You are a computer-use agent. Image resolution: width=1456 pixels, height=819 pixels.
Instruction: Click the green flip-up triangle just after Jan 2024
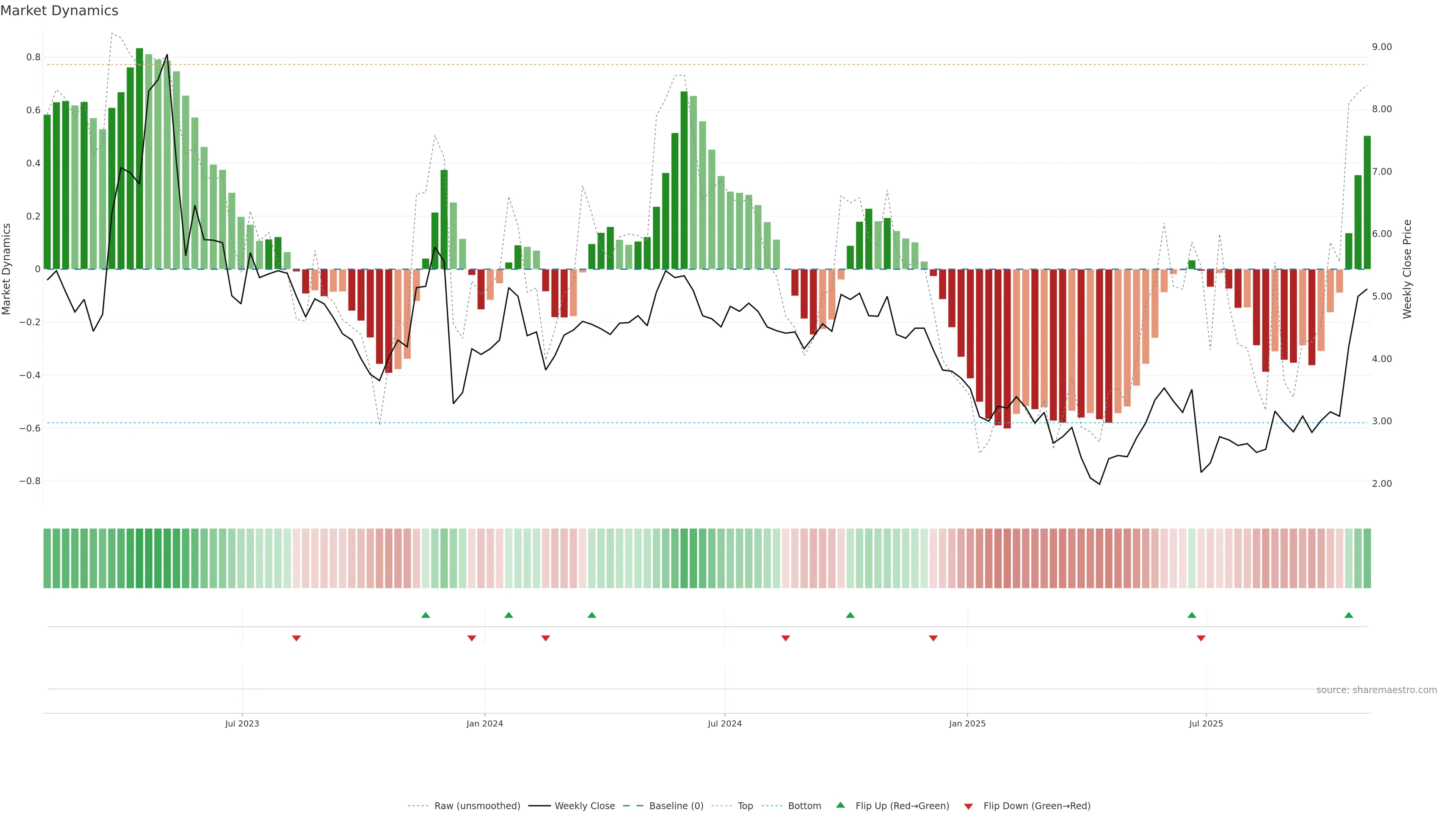[509, 615]
